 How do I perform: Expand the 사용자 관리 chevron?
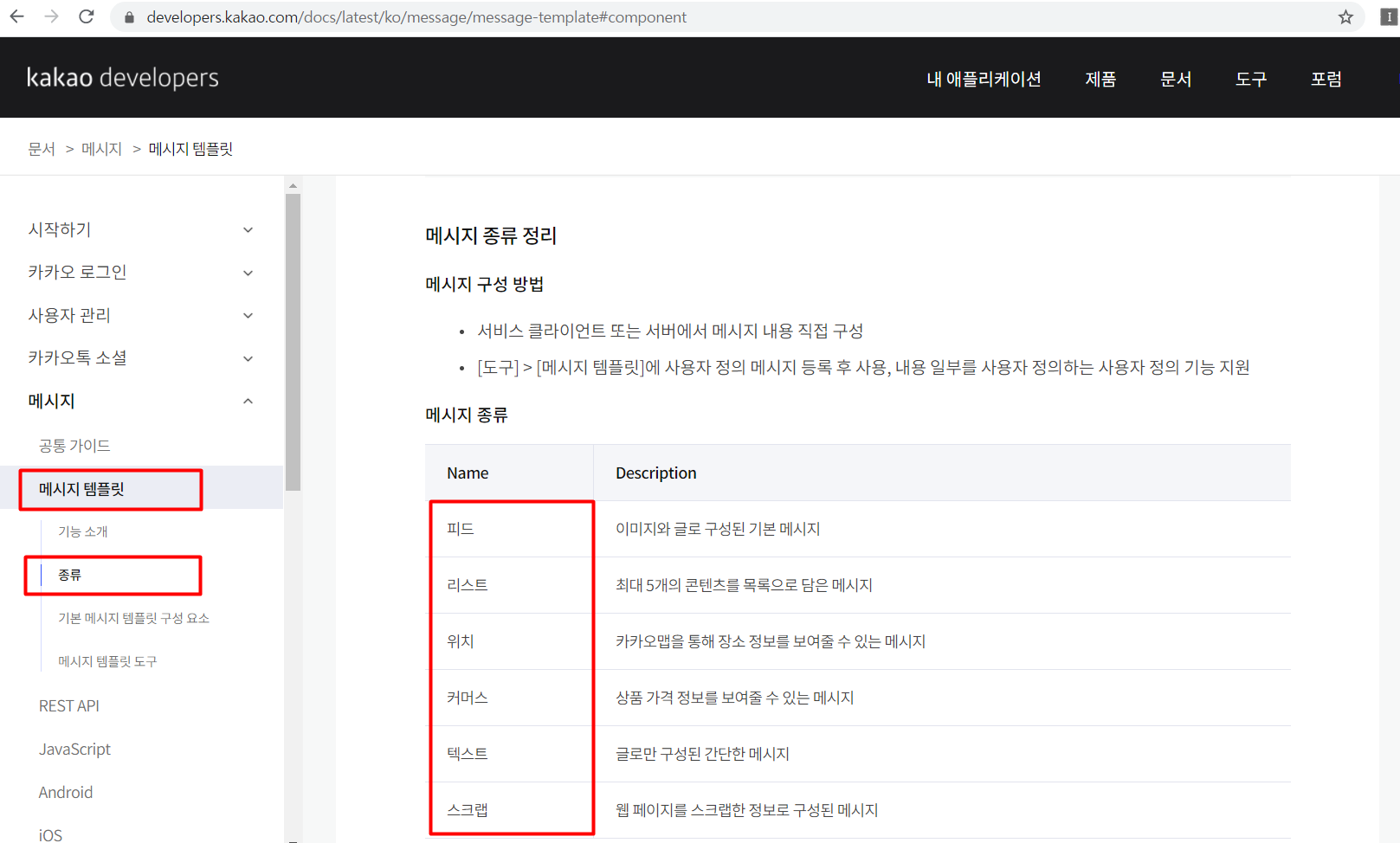(x=248, y=316)
